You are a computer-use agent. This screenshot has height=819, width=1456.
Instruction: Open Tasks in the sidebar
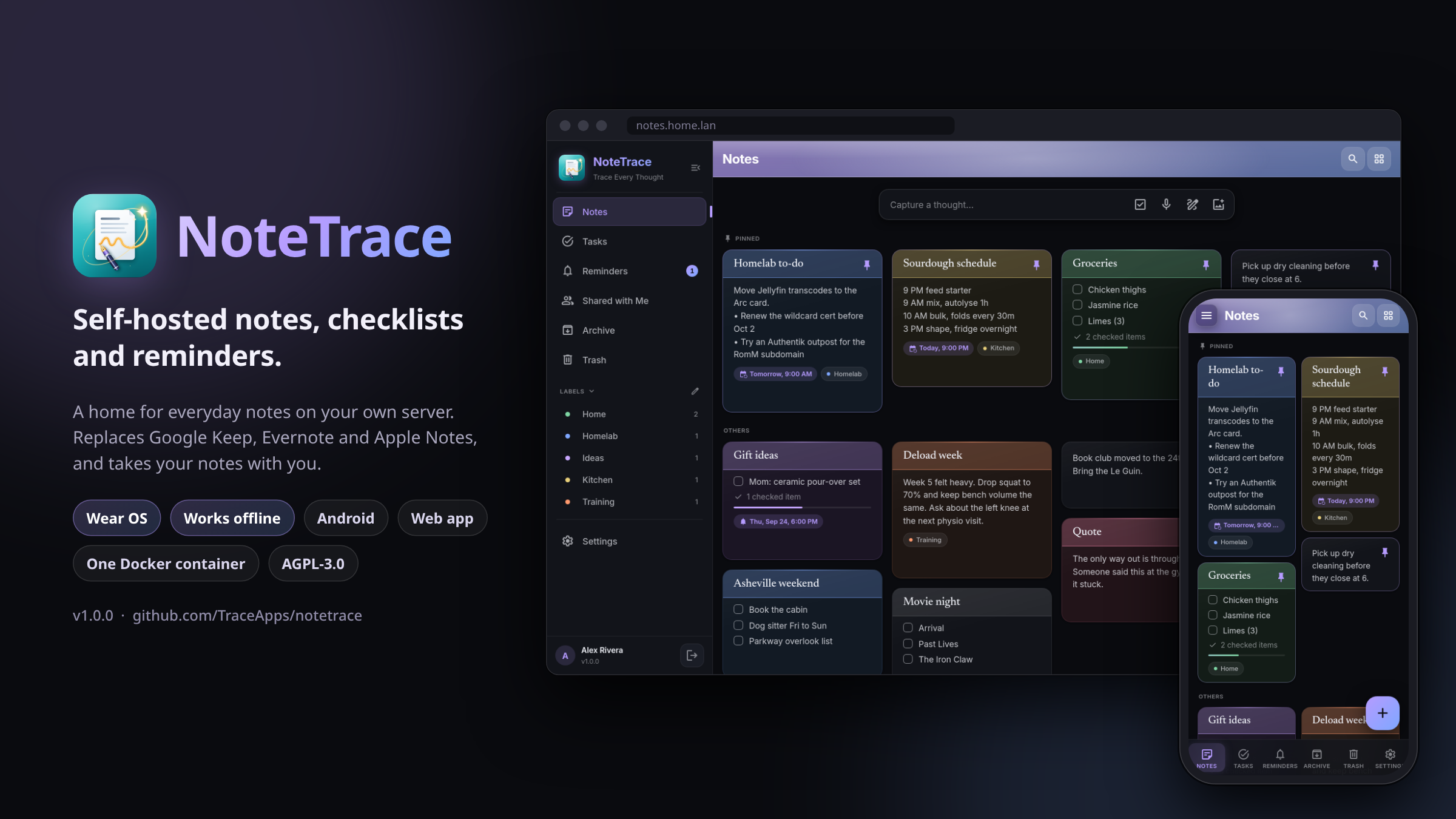(x=629, y=241)
